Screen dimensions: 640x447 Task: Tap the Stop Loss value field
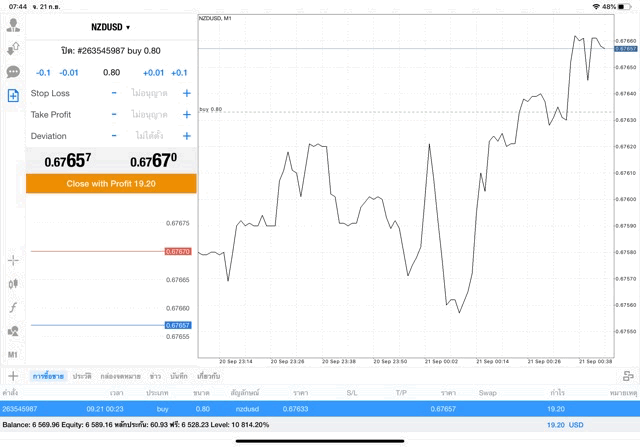click(x=149, y=93)
